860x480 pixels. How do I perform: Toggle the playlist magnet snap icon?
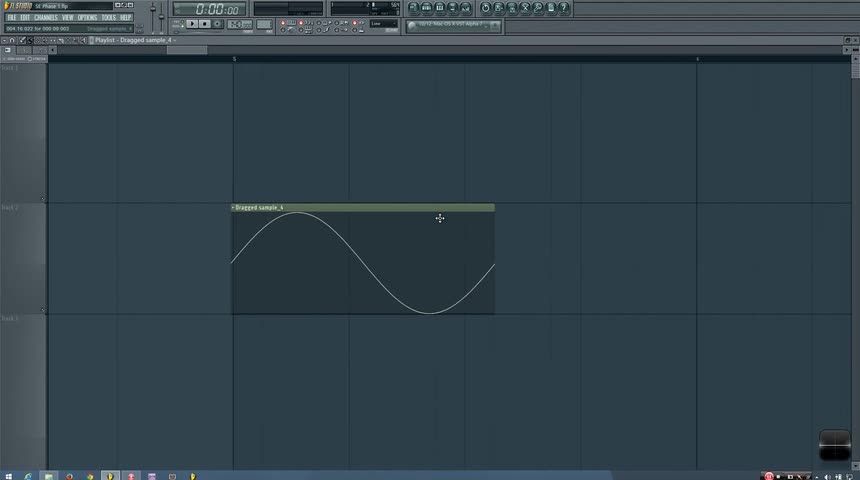tap(12, 40)
